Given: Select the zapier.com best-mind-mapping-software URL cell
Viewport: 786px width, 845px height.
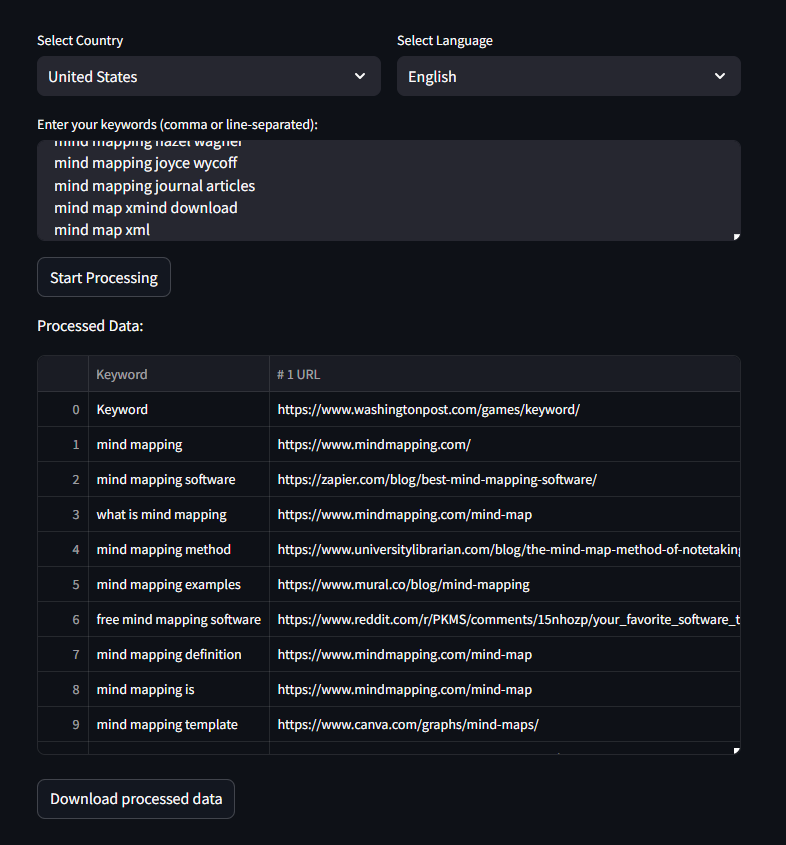Looking at the screenshot, I should (437, 479).
